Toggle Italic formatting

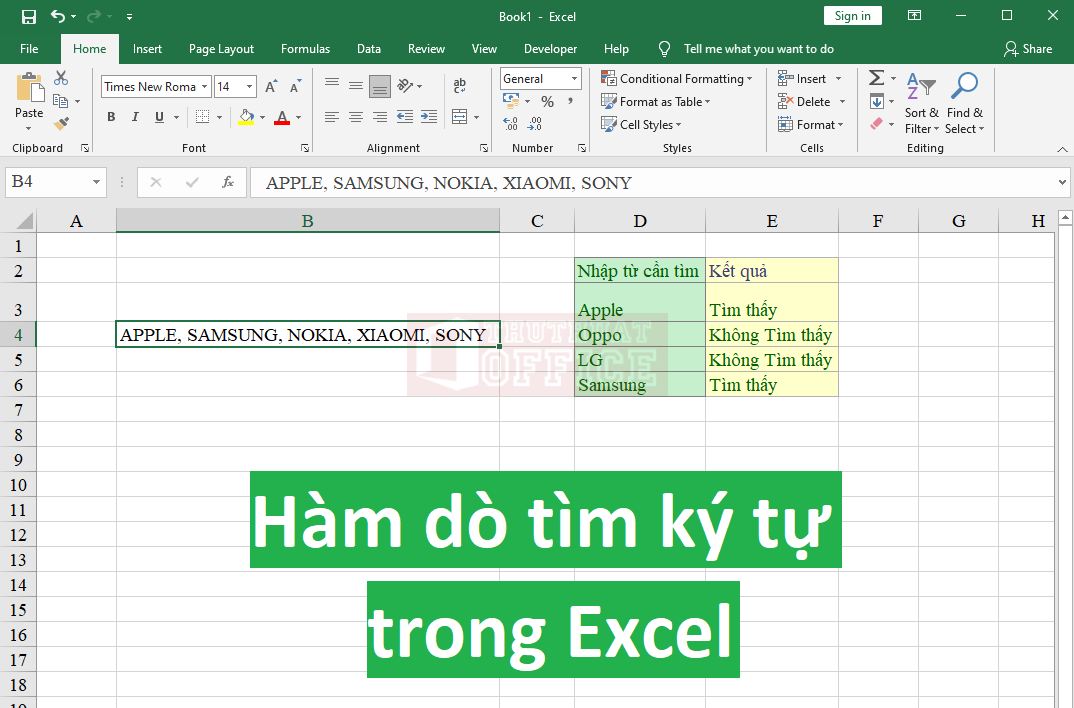135,118
